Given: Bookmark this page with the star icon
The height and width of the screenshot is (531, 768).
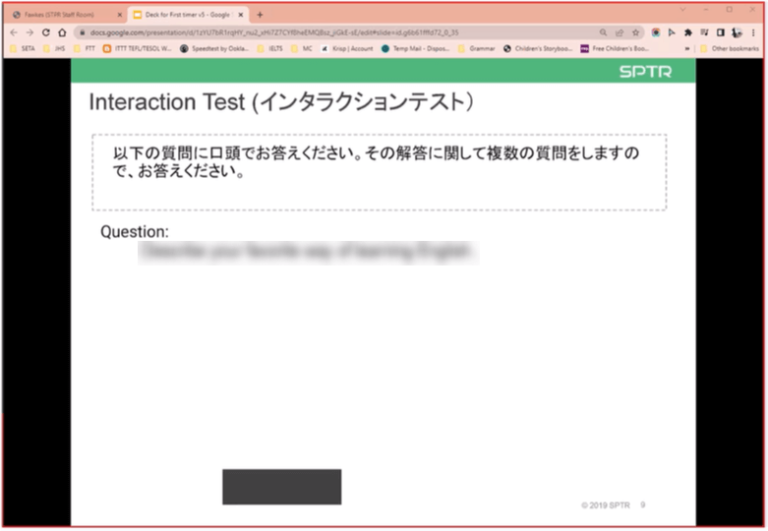Looking at the screenshot, I should pos(636,32).
